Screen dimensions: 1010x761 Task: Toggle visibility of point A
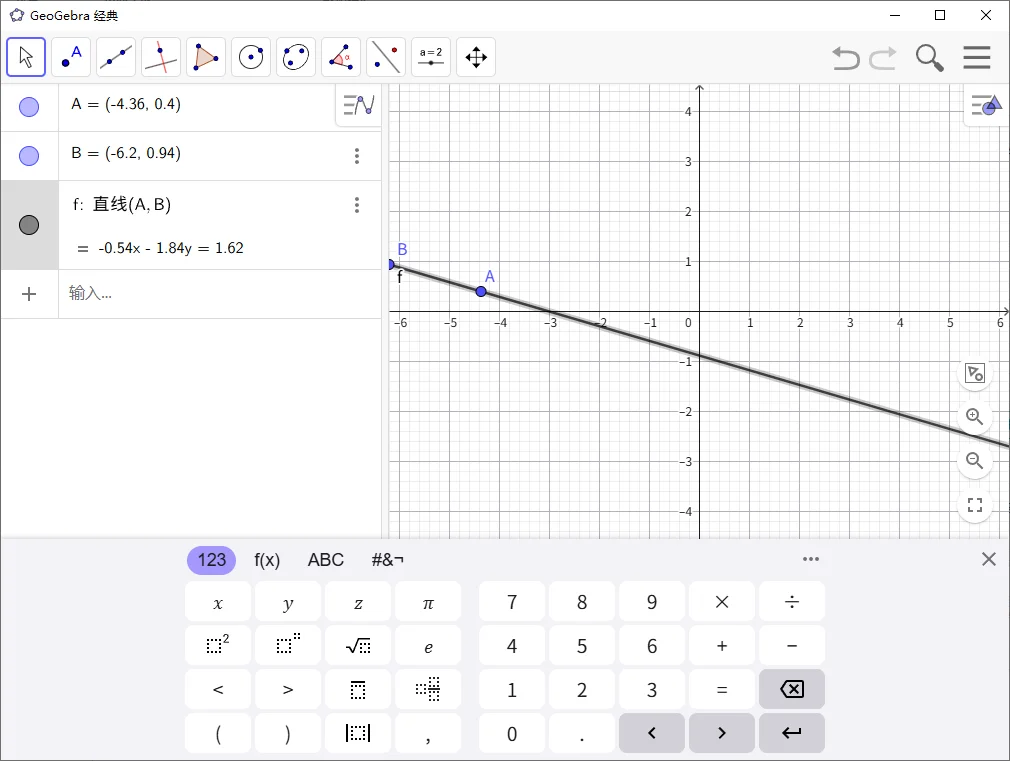(29, 107)
